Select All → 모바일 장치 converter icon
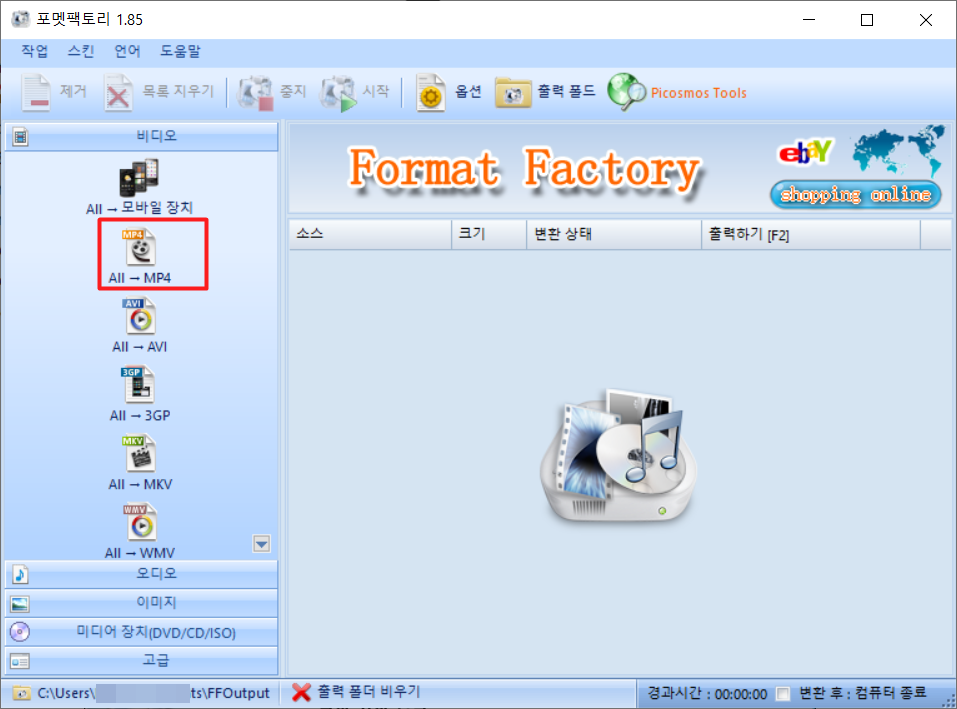This screenshot has width=957, height=709. [x=139, y=178]
